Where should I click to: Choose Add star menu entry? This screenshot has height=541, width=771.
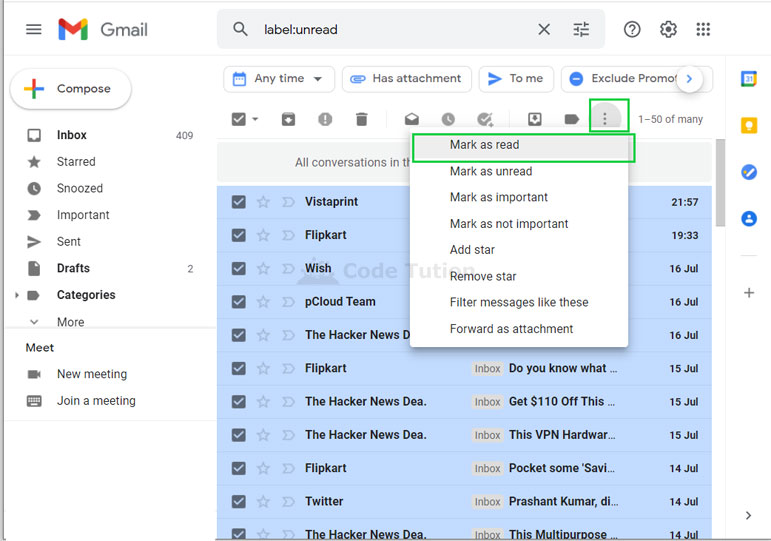tap(519, 250)
